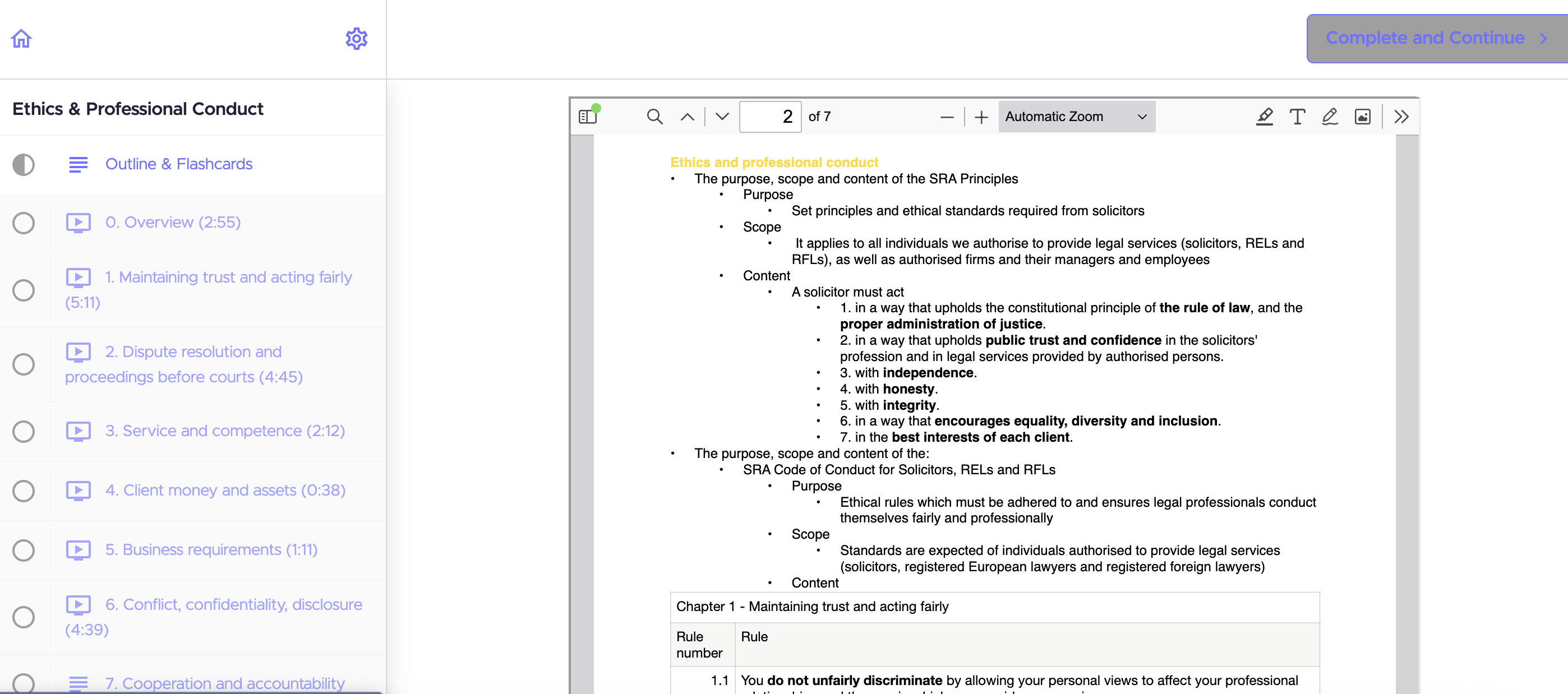Mark Cooperation and accountability completion circle
The image size is (1568, 694).
click(24, 684)
